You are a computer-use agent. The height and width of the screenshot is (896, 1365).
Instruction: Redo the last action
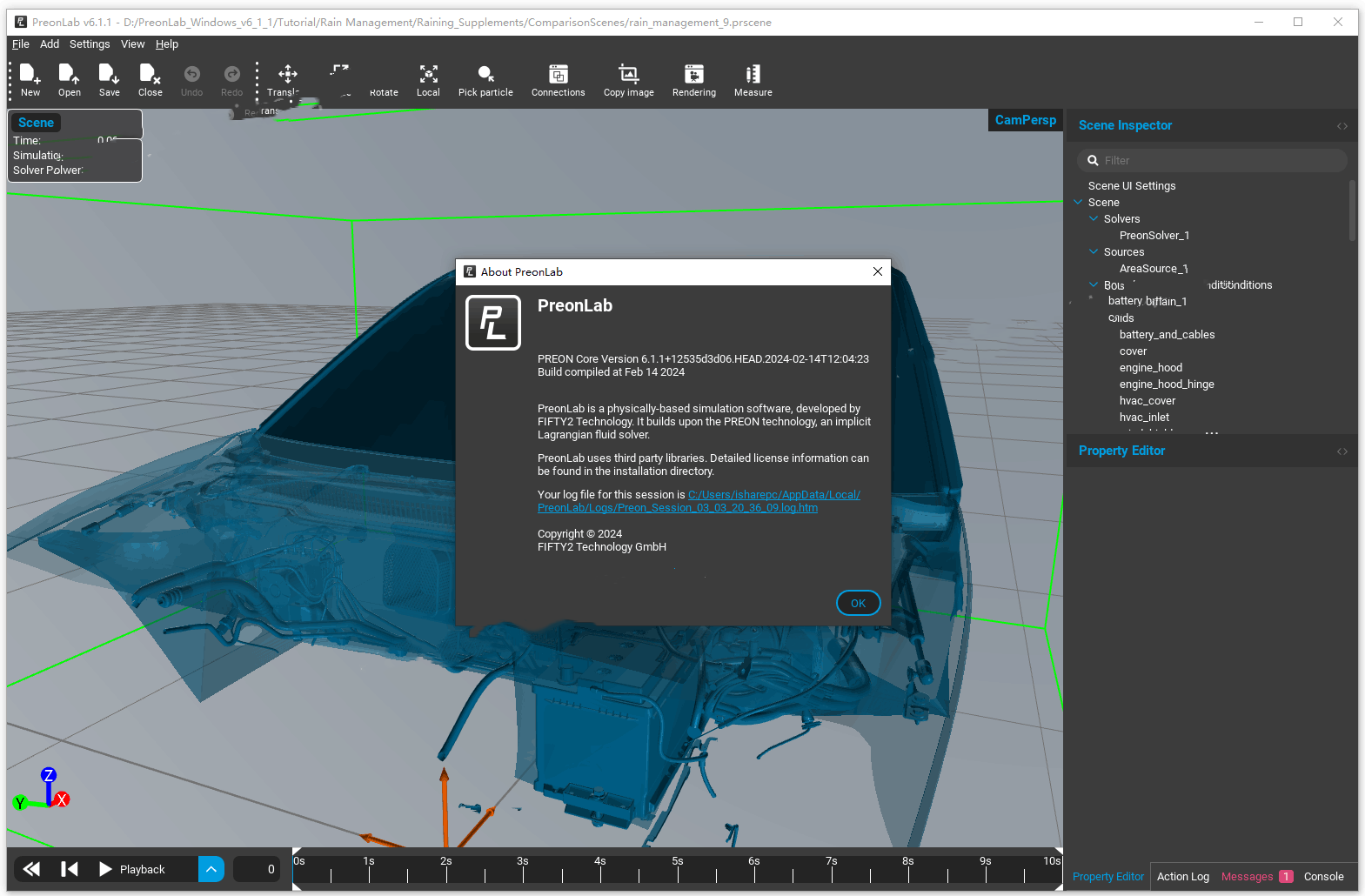tap(231, 80)
